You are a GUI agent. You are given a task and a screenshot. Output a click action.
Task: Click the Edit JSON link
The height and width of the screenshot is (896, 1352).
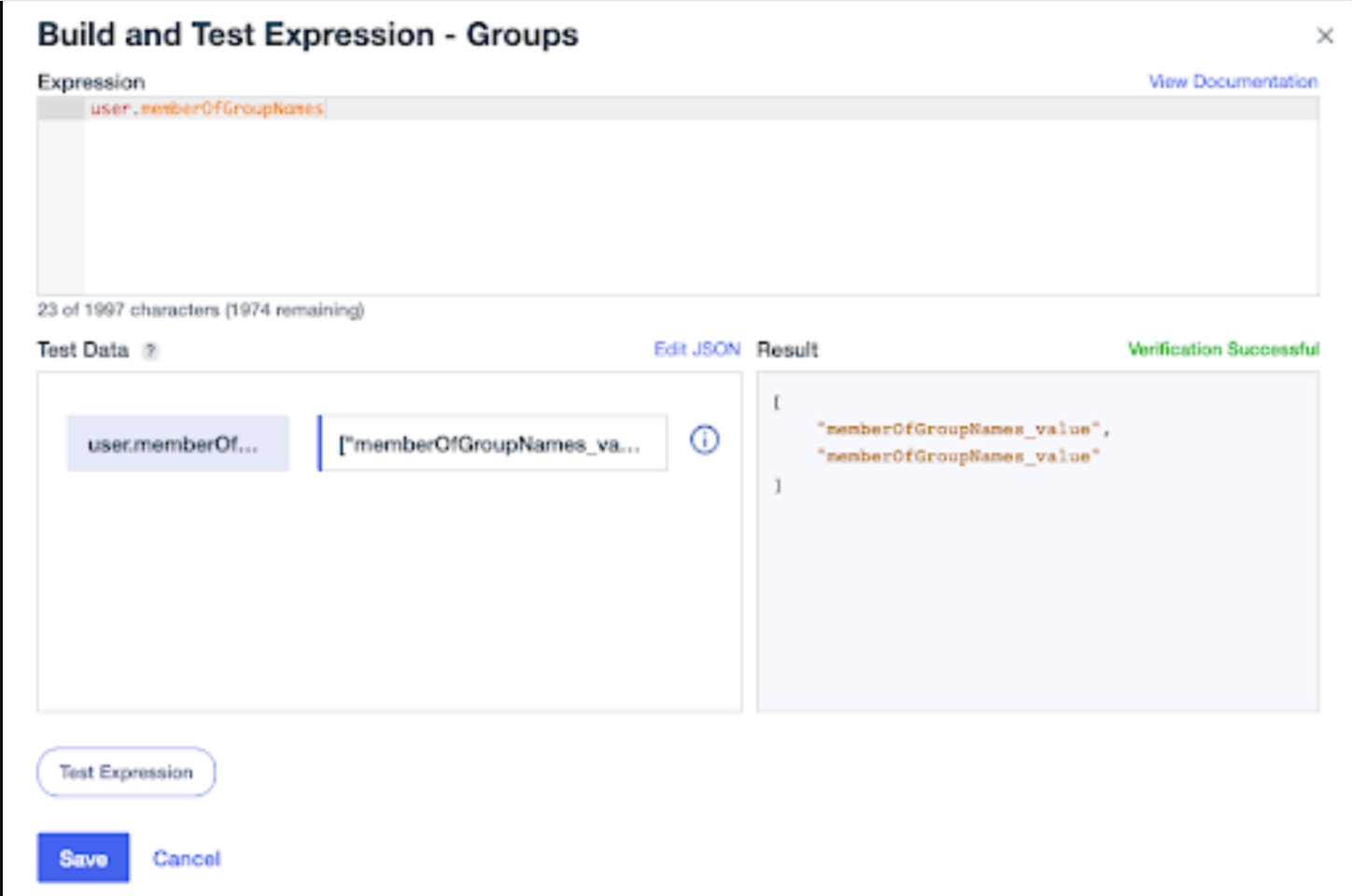(697, 349)
